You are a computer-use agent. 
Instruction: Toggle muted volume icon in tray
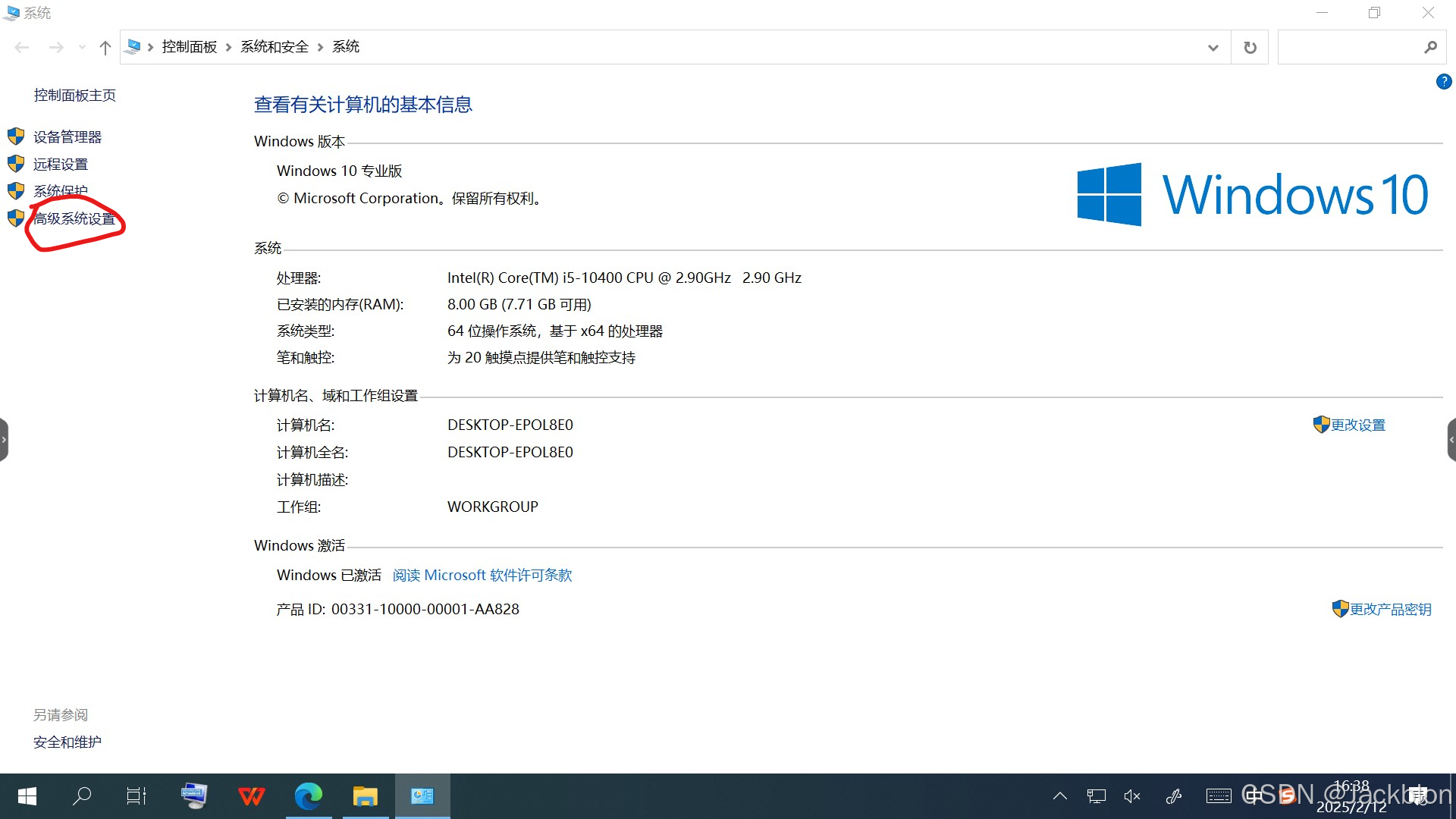[1132, 795]
